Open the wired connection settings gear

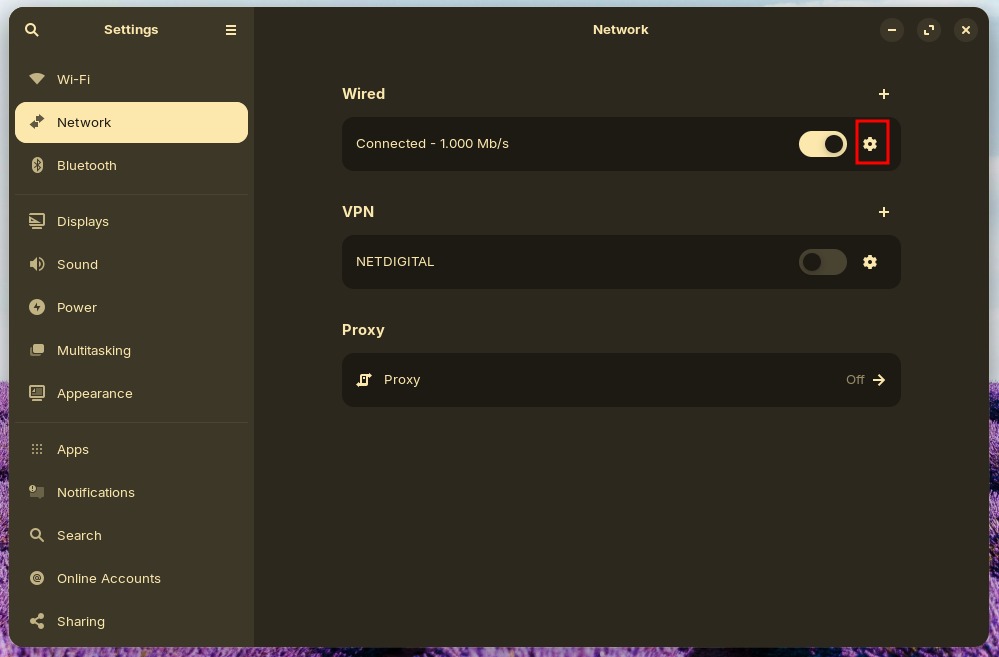[x=869, y=143]
